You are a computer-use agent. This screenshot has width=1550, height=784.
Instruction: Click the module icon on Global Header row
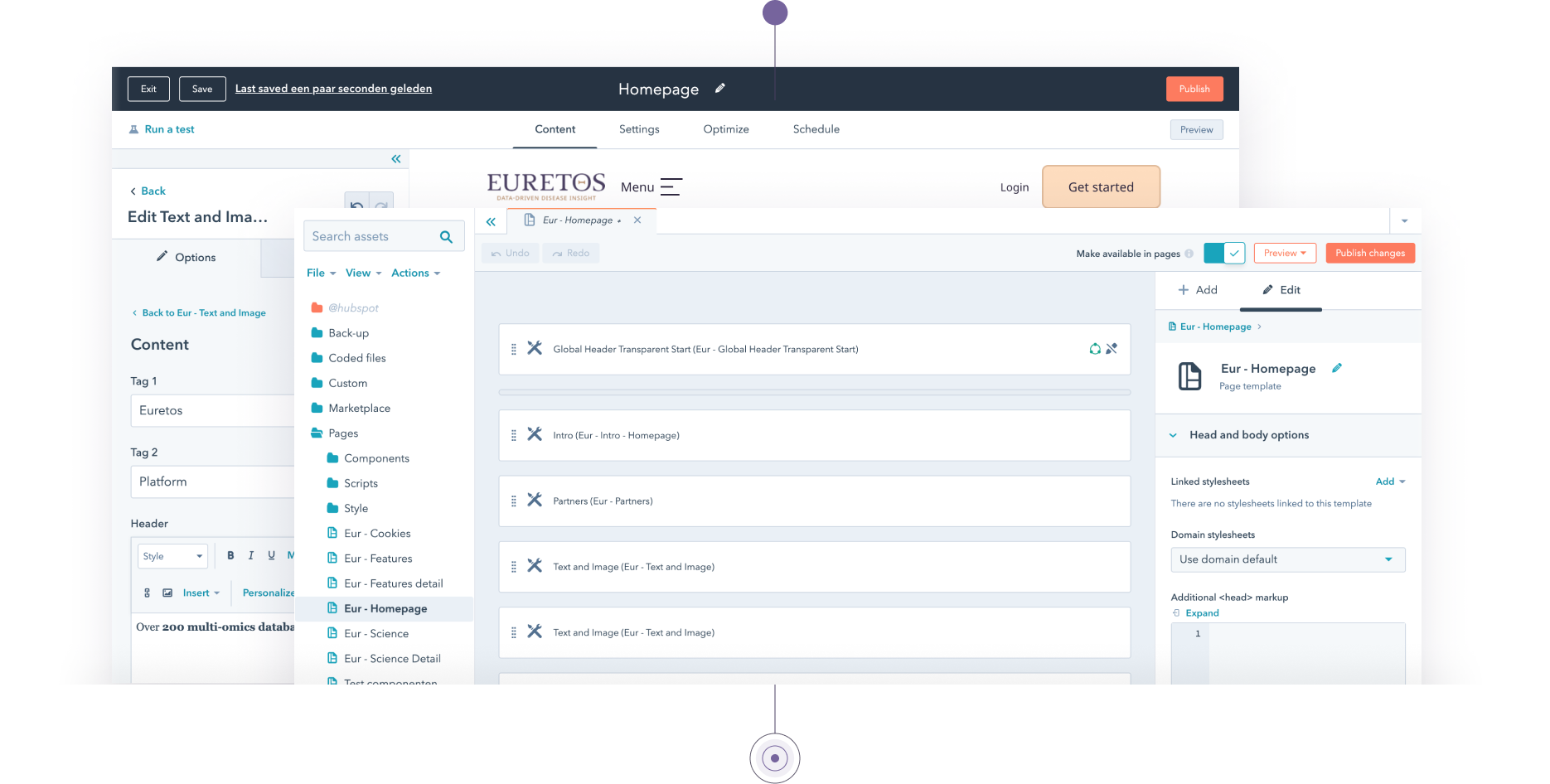[x=535, y=348]
